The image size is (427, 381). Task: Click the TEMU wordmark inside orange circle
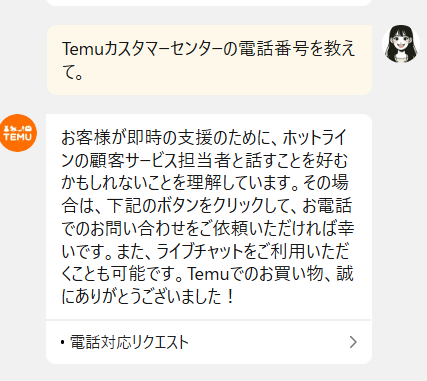point(18,137)
